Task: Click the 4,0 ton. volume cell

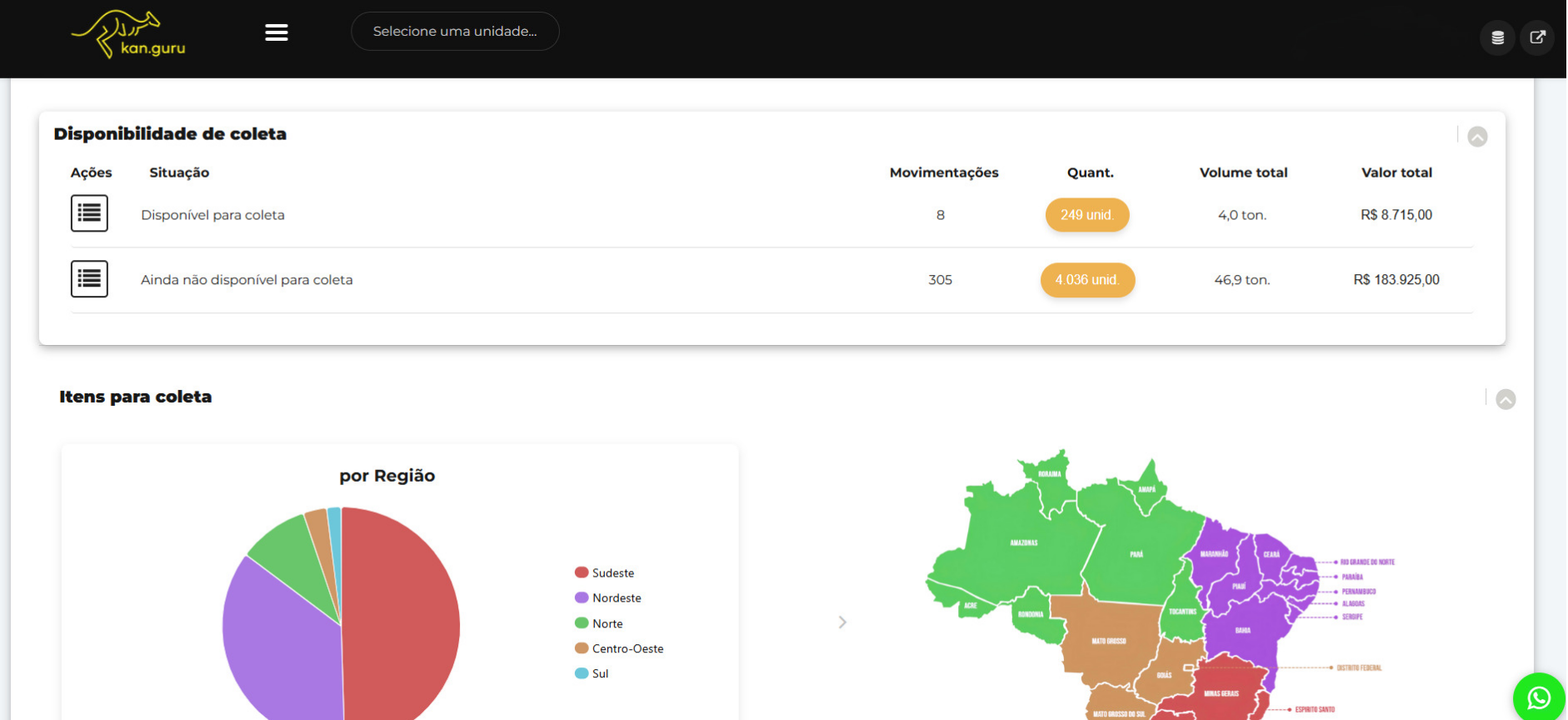Action: 1242,215
